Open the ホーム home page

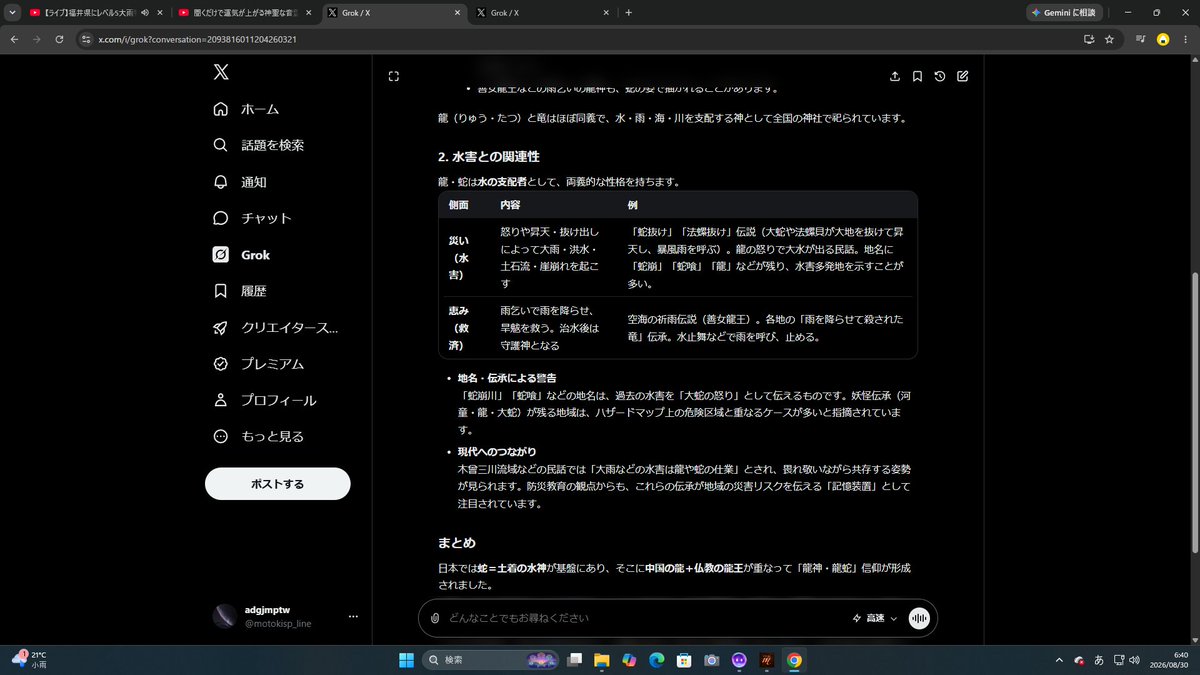pos(246,109)
